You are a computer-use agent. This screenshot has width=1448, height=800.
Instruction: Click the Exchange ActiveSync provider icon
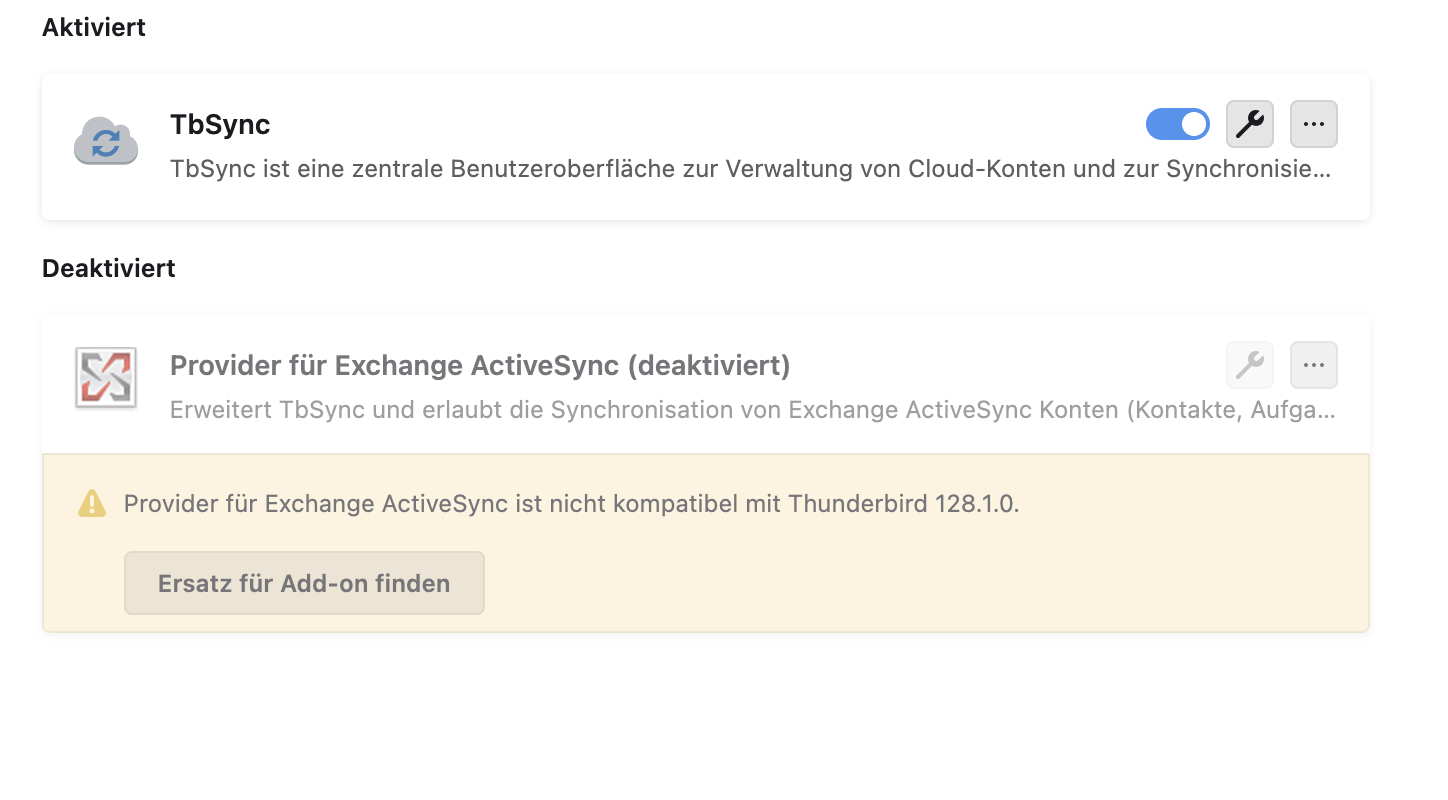(x=106, y=378)
